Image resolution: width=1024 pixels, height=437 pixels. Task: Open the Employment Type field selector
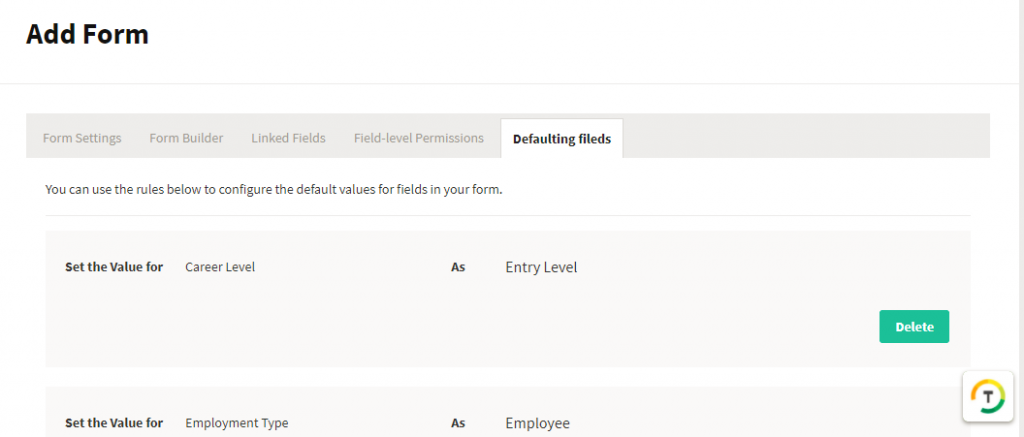[237, 423]
